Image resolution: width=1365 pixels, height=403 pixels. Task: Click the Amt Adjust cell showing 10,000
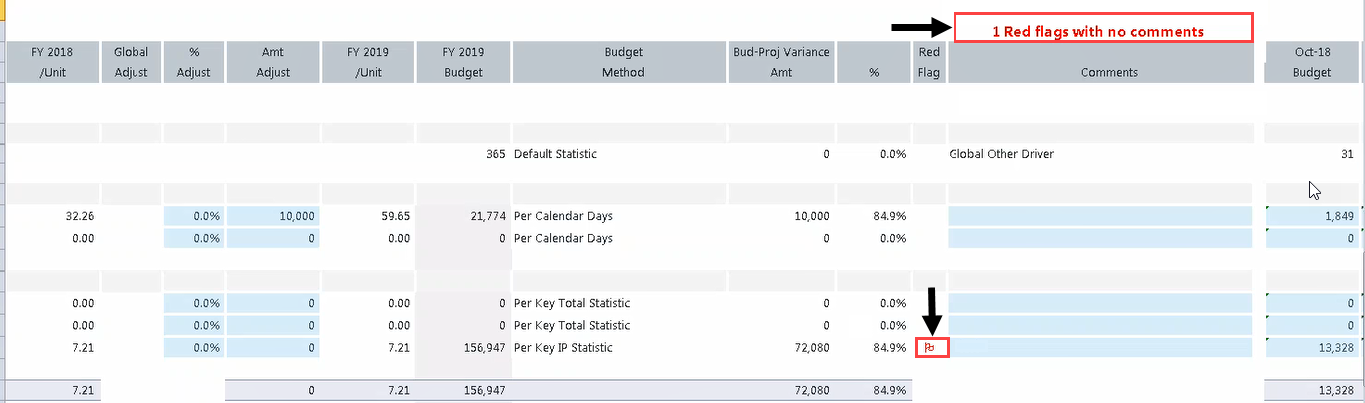(x=273, y=216)
